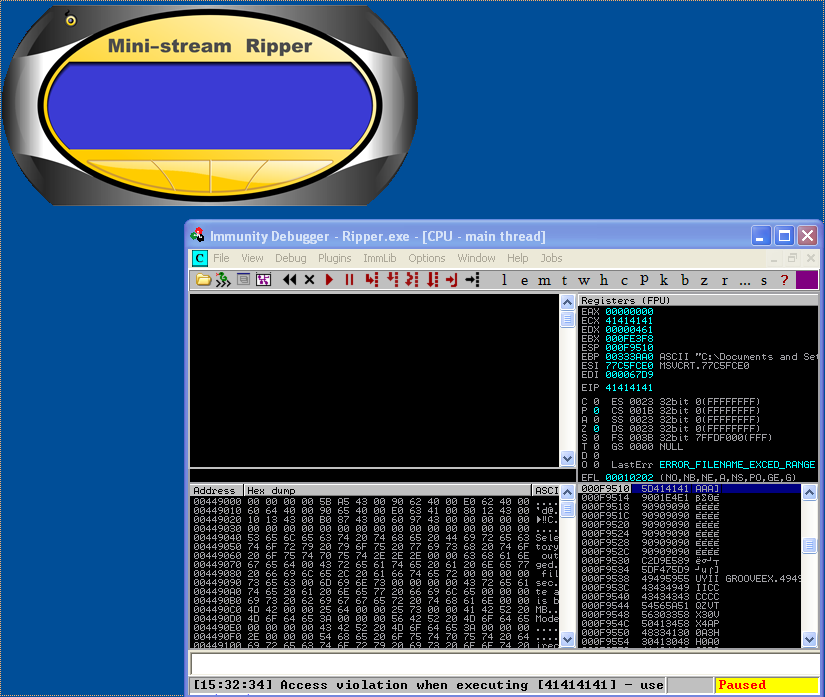
Task: Click the 'Mini-stream Ripper' title text
Action: coord(210,46)
